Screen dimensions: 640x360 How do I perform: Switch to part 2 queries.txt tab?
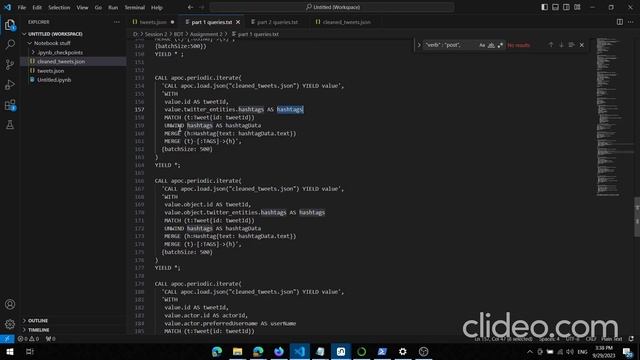tap(277, 22)
